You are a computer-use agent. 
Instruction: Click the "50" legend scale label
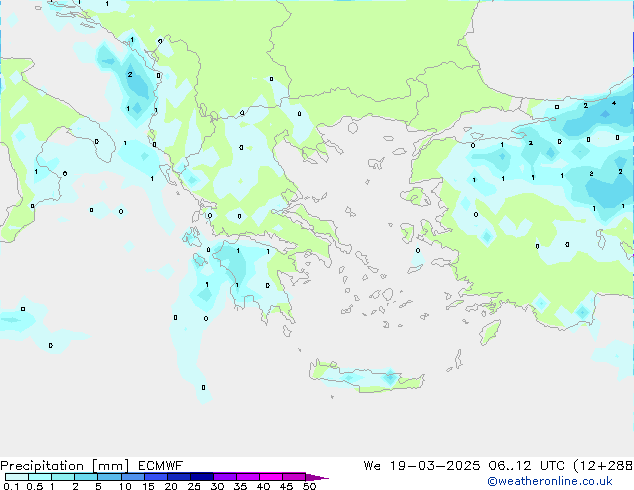point(309,486)
